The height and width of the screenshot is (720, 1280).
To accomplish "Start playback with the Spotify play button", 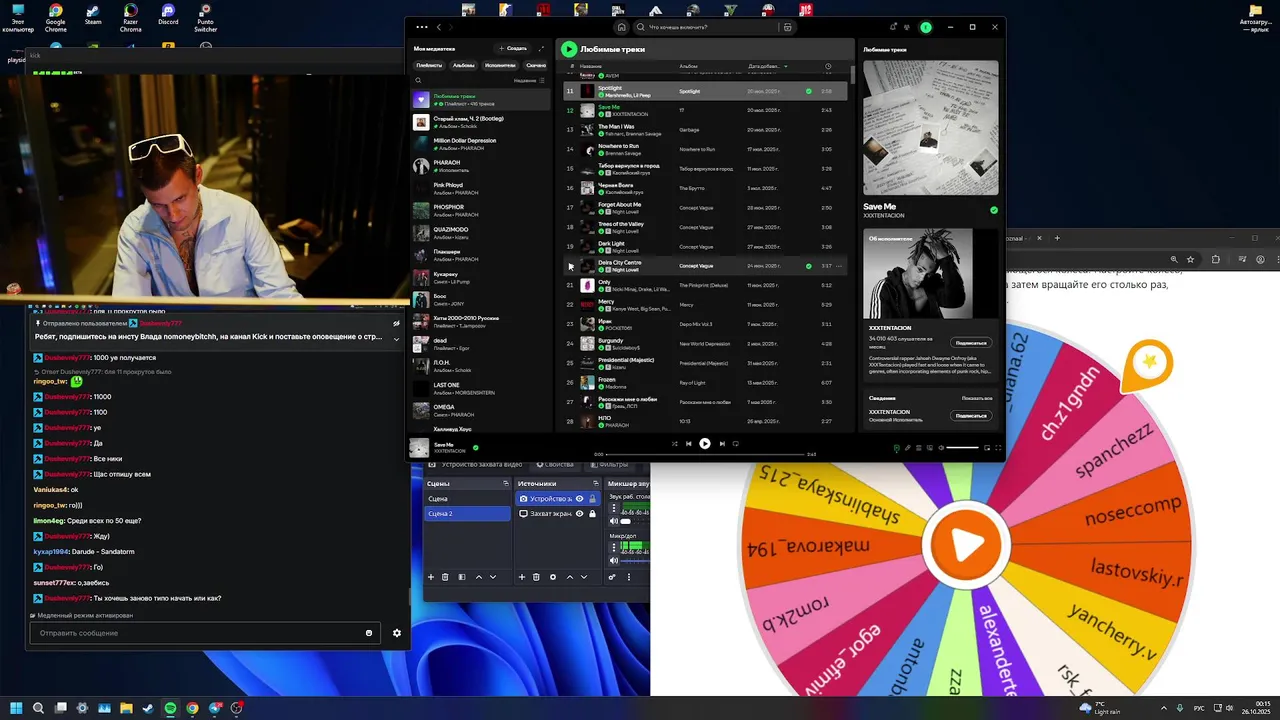I will [705, 444].
